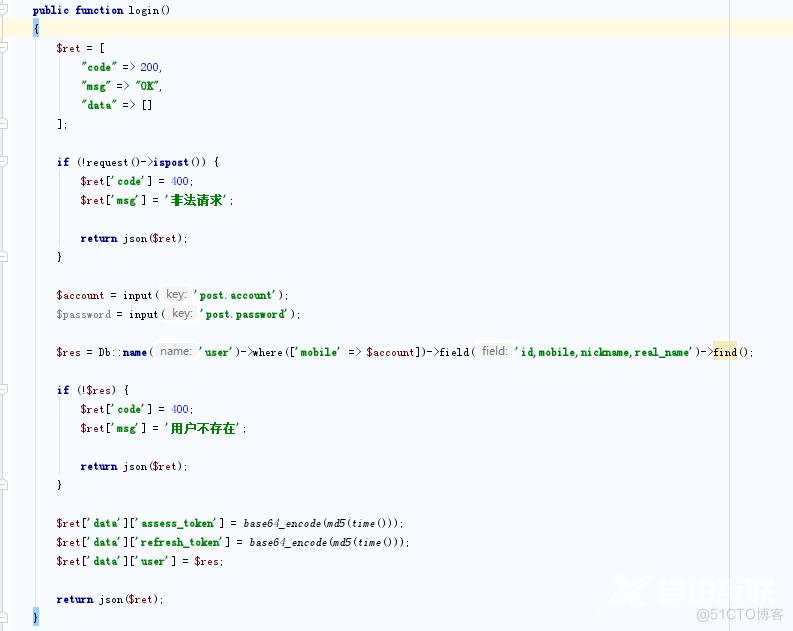This screenshot has height=631, width=793.
Task: Click the find() method call
Action: (x=725, y=352)
